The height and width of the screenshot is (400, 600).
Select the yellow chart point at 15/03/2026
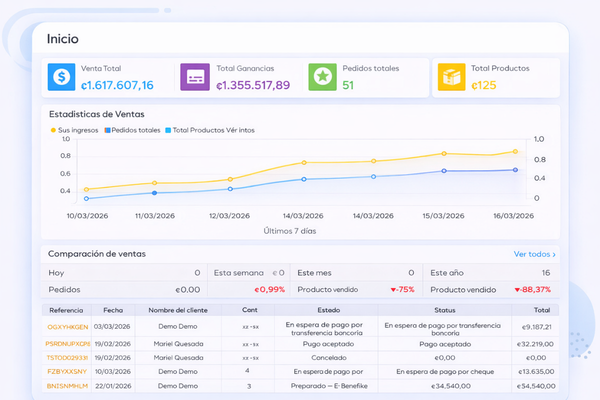444,153
